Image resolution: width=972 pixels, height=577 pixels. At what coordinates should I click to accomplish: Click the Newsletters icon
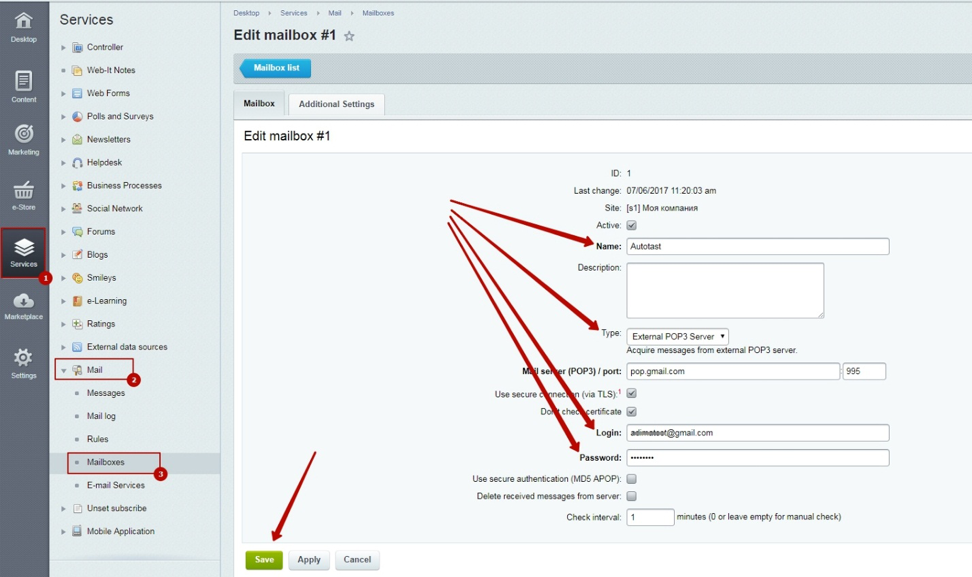click(x=77, y=139)
